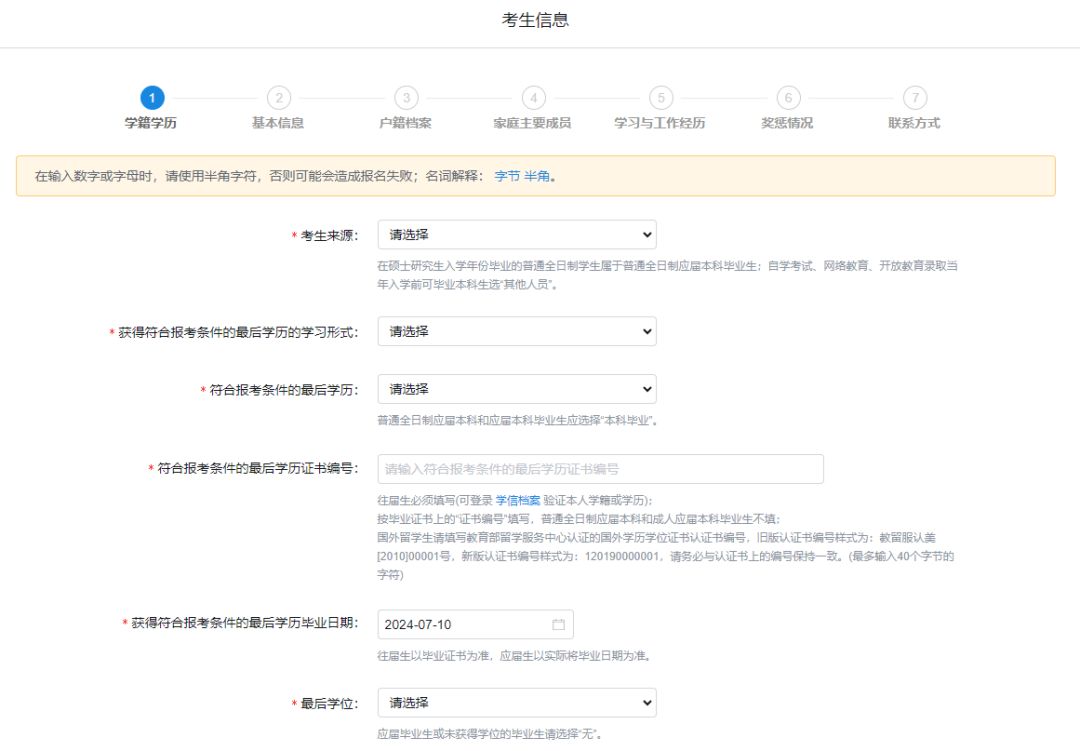
Task: Click the step 2 numbered circle
Action: 278,98
